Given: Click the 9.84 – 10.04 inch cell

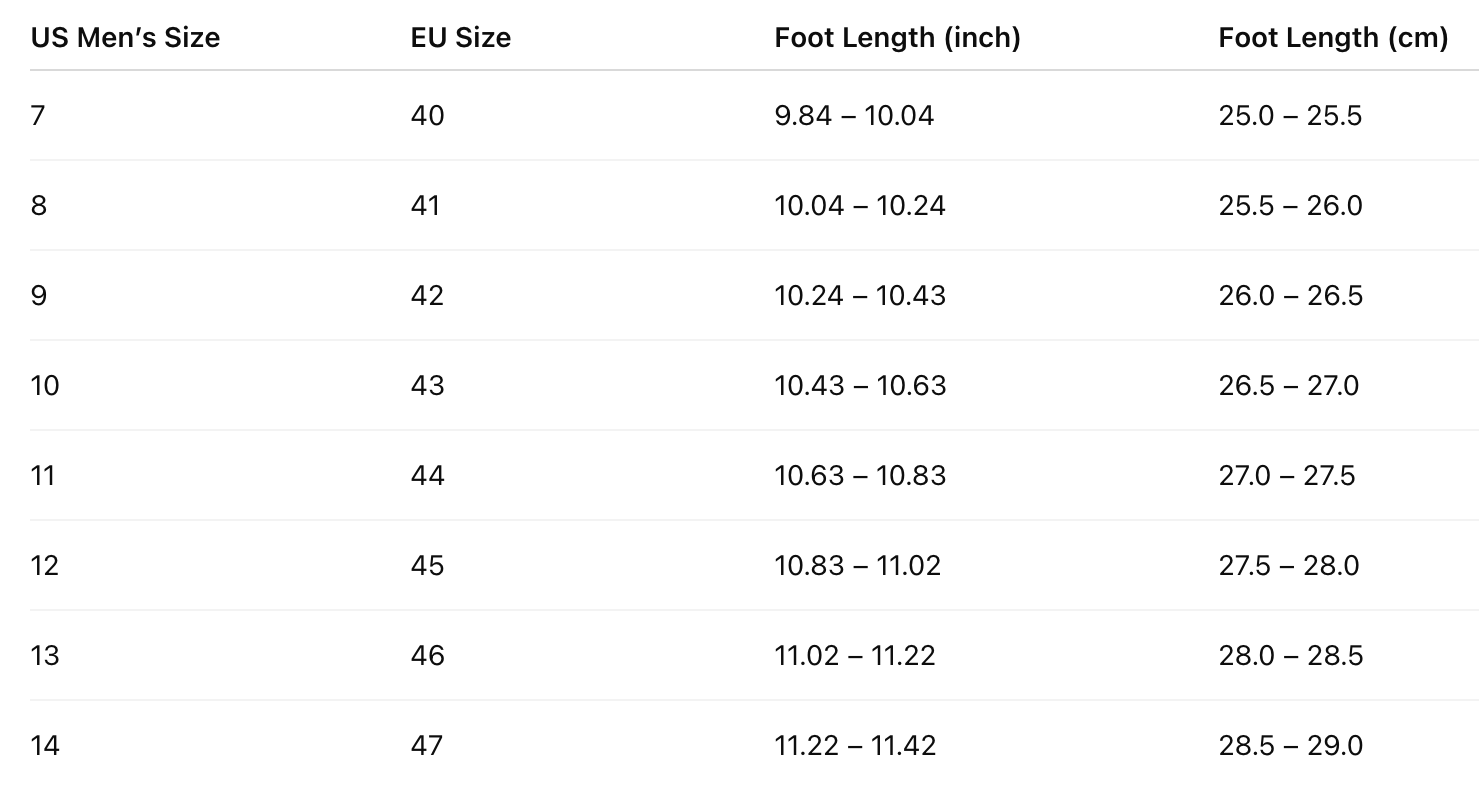Looking at the screenshot, I should (854, 116).
